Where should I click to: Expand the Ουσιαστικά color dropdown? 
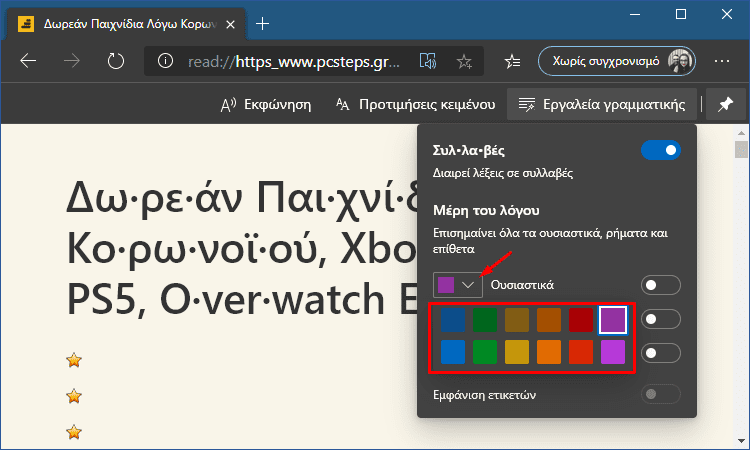458,285
